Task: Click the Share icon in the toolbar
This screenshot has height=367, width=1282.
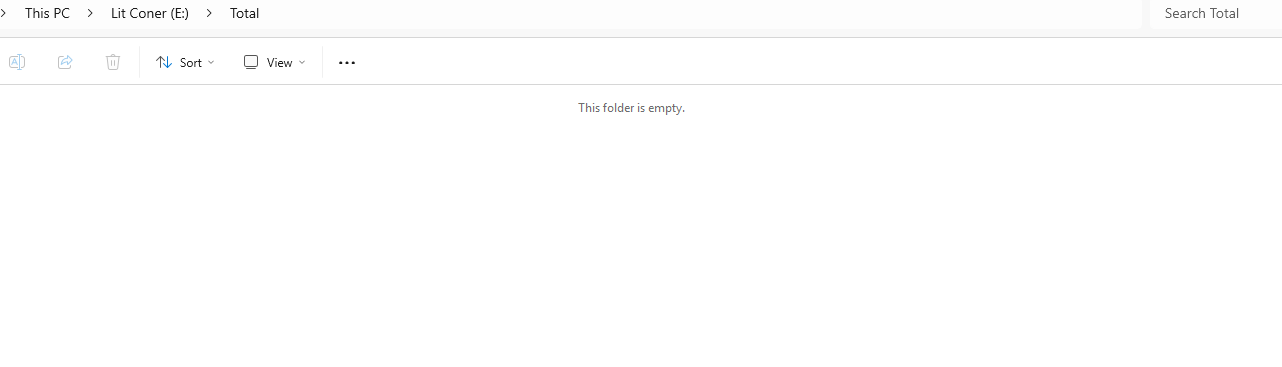Action: [65, 62]
